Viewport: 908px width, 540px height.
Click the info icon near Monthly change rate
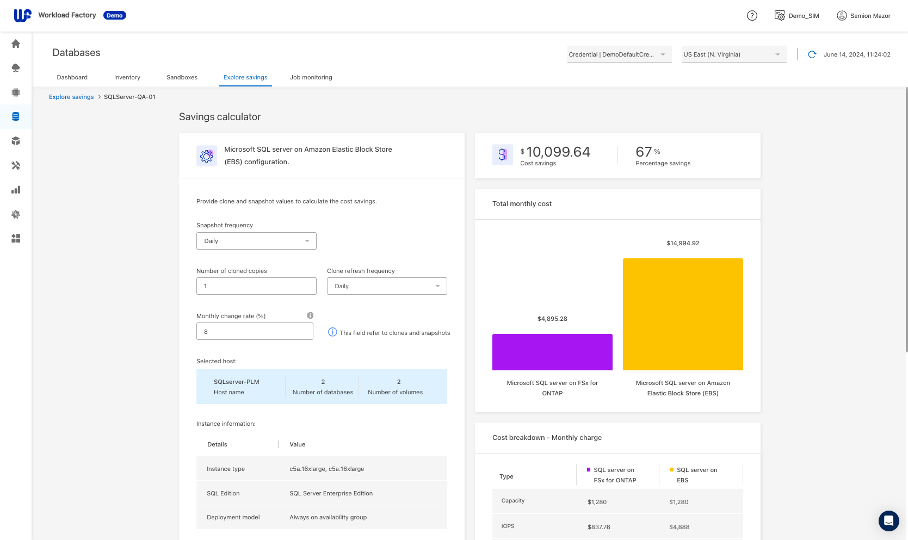coord(310,315)
